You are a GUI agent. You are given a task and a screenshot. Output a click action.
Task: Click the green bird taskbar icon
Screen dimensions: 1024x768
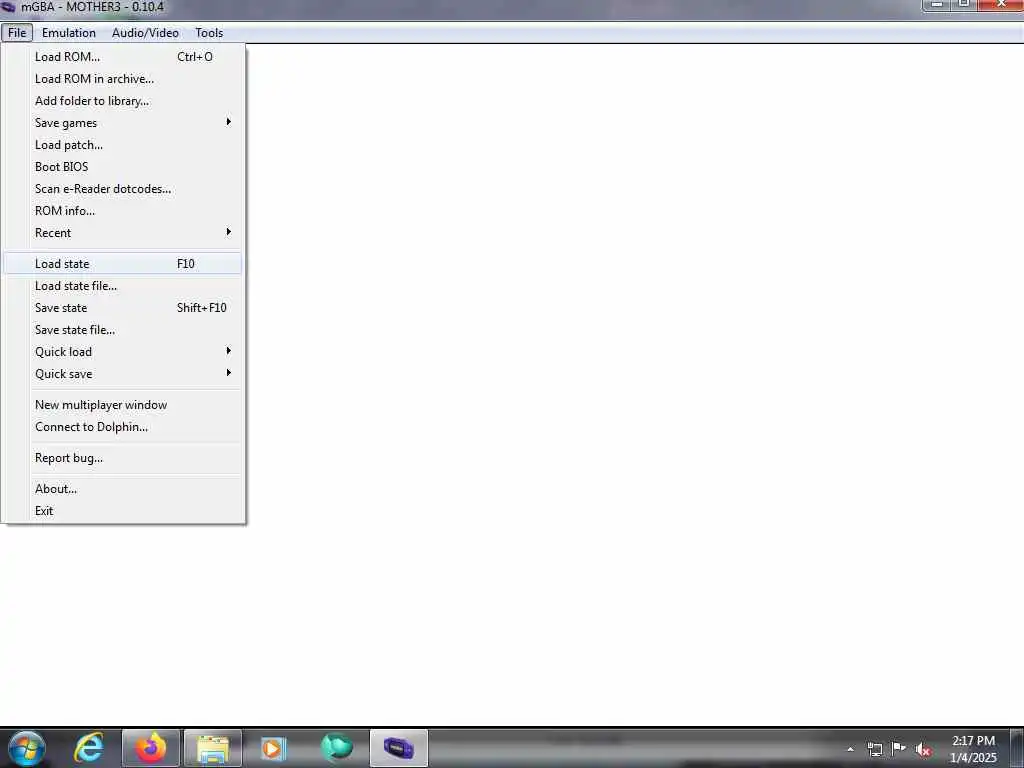click(337, 748)
